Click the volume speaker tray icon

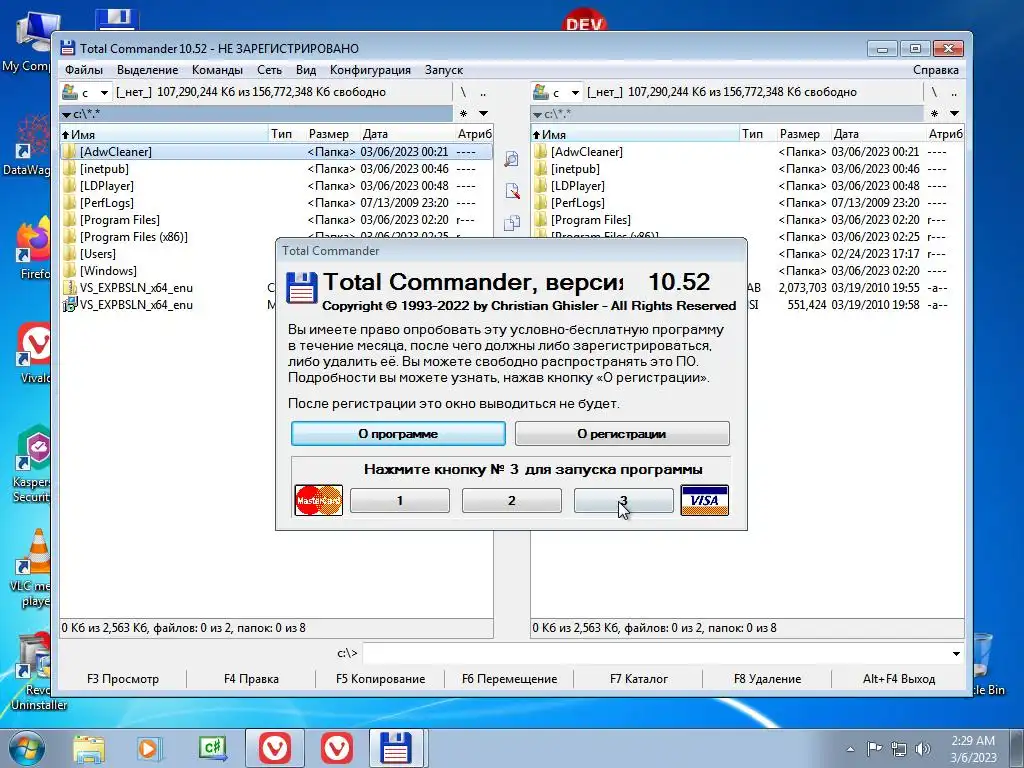(x=923, y=748)
